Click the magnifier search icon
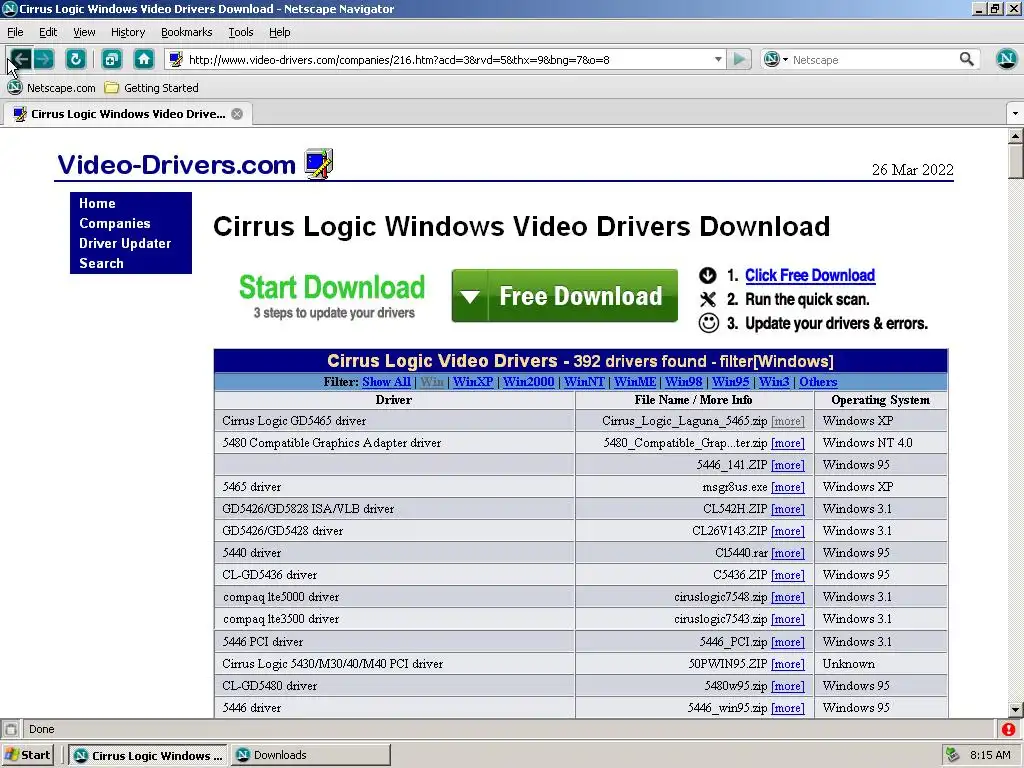 (x=967, y=59)
